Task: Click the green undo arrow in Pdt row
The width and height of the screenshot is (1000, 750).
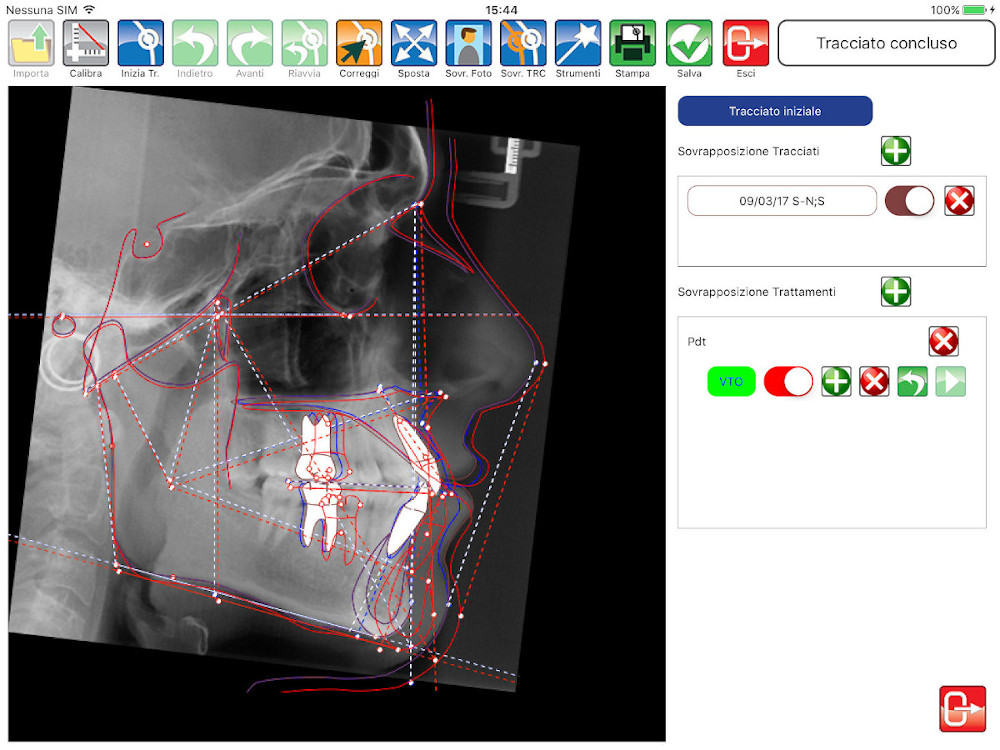Action: 912,381
